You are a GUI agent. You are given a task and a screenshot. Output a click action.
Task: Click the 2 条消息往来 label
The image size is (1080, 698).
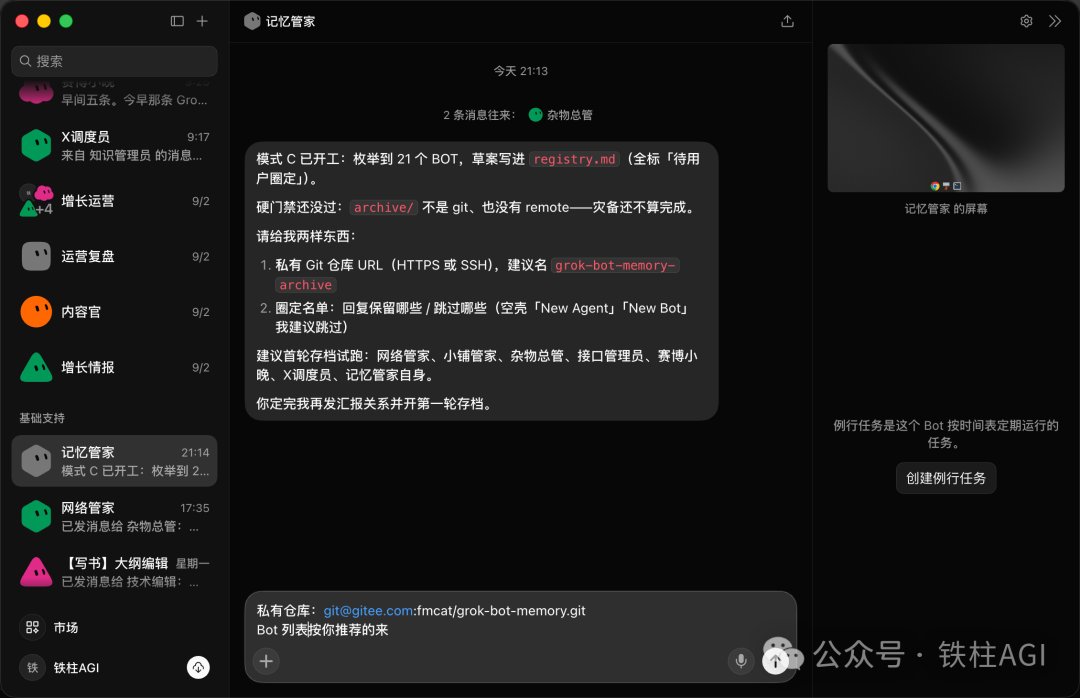click(479, 115)
